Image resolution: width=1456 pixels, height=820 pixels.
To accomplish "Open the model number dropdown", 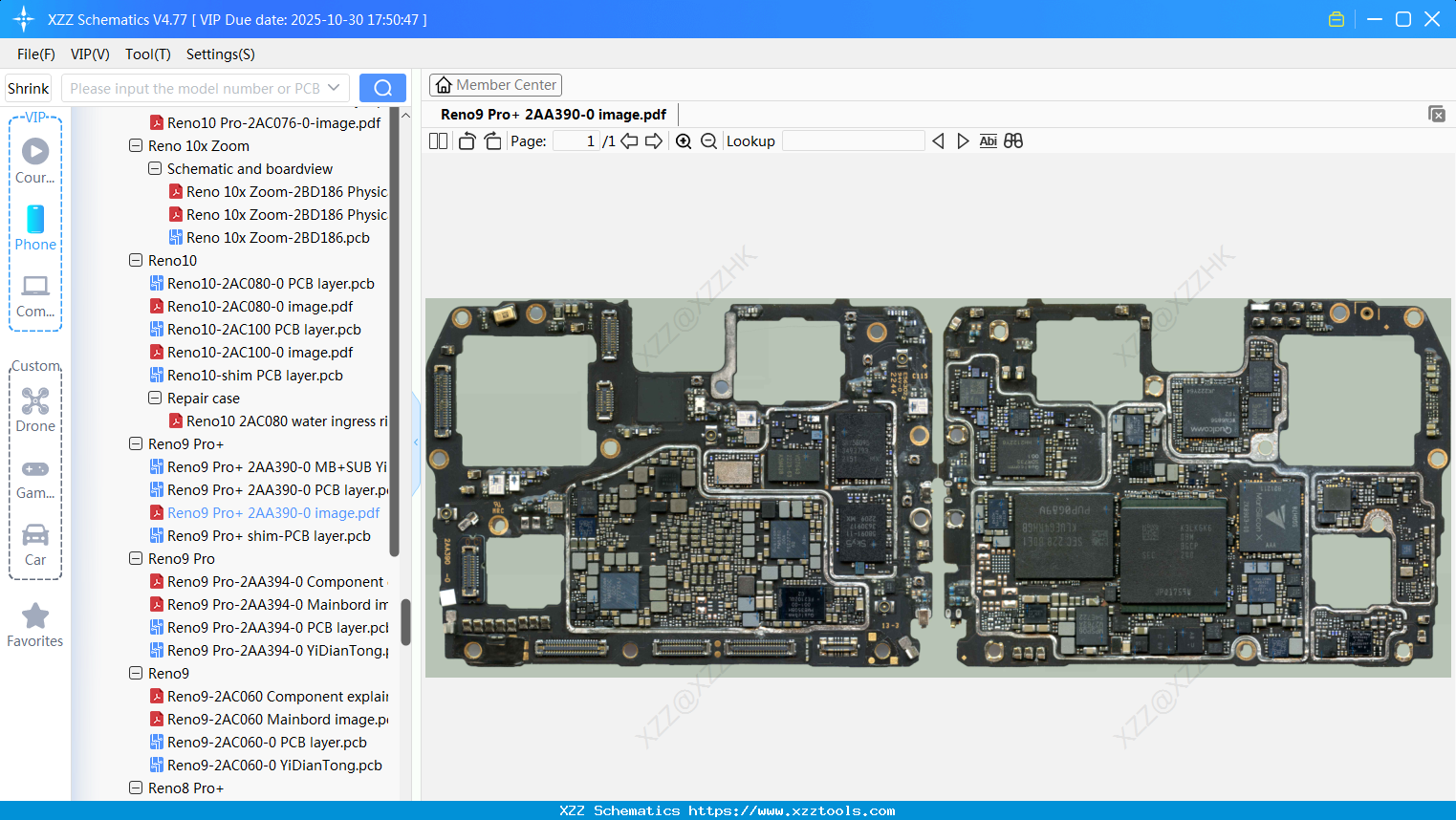I will (x=334, y=88).
